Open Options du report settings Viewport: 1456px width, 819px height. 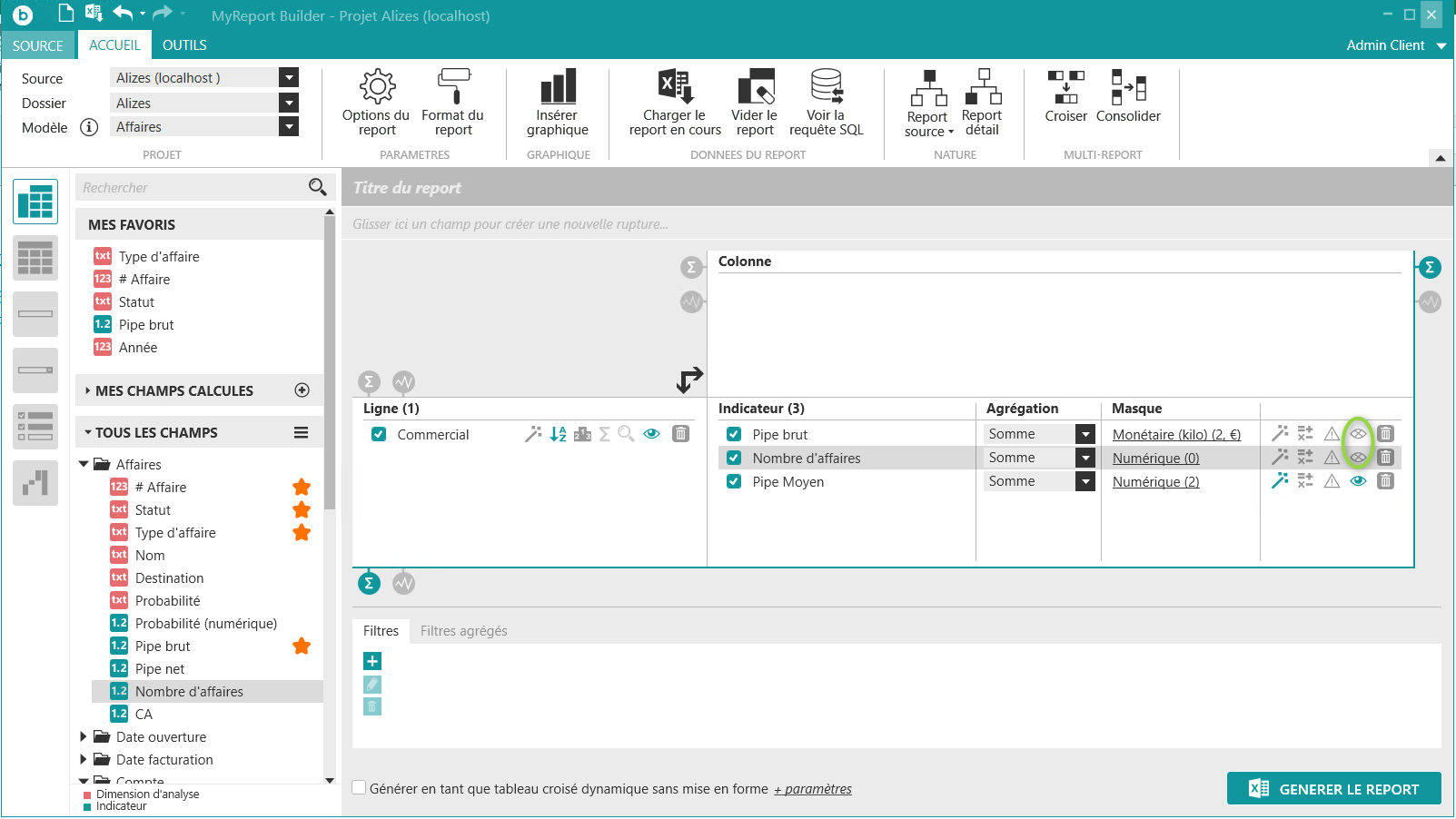pyautogui.click(x=376, y=103)
